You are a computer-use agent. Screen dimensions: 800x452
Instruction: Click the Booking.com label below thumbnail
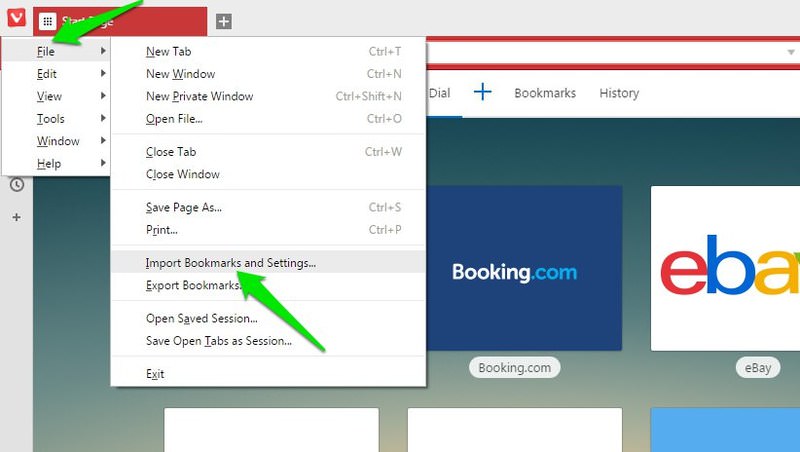pyautogui.click(x=514, y=368)
